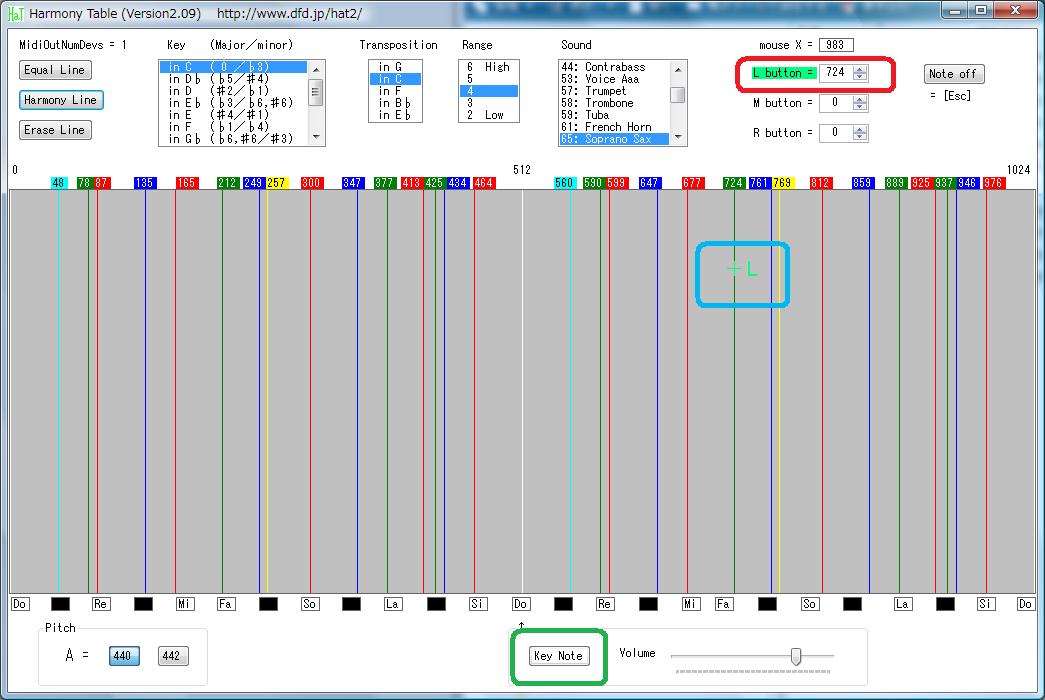Image resolution: width=1045 pixels, height=700 pixels.
Task: Click the M button value field
Action: (836, 103)
